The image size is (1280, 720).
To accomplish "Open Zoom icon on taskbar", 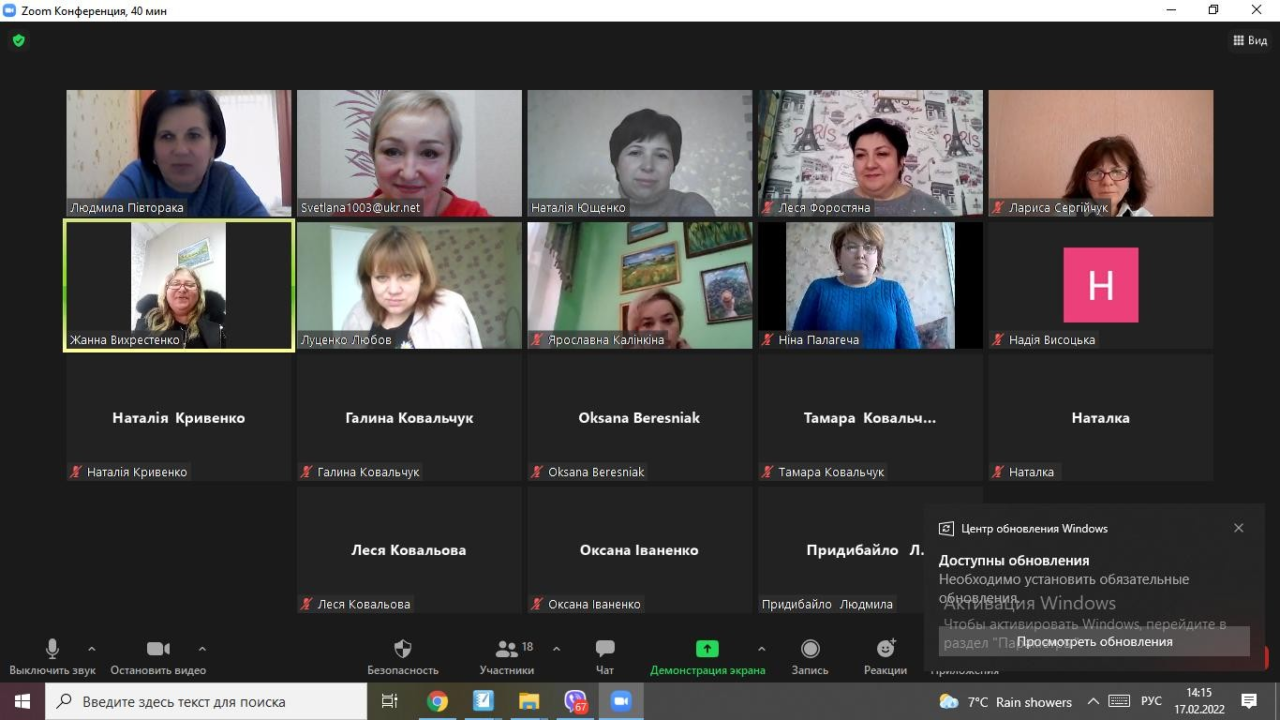I will coord(621,701).
